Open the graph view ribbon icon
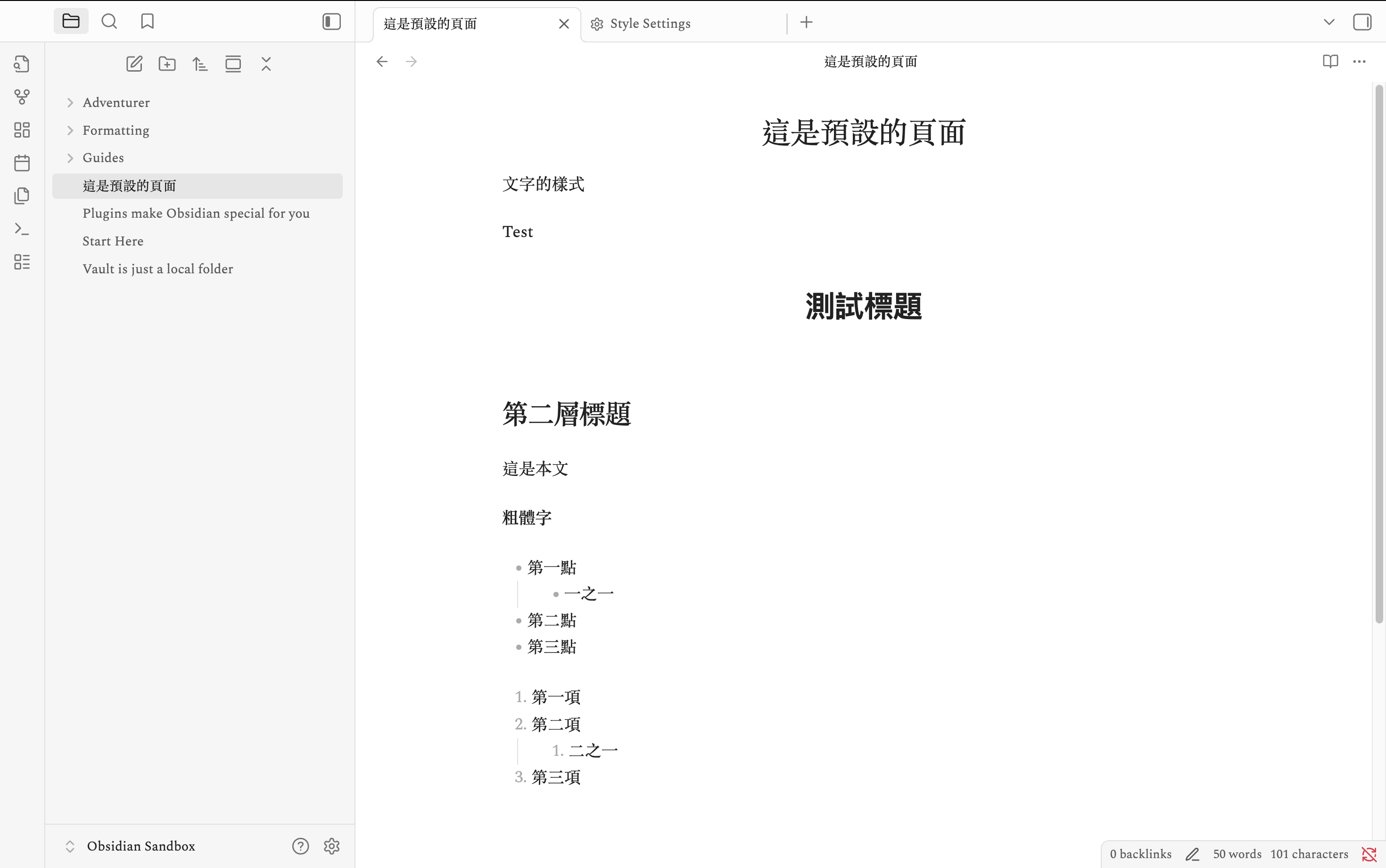This screenshot has height=868, width=1386. [x=22, y=97]
